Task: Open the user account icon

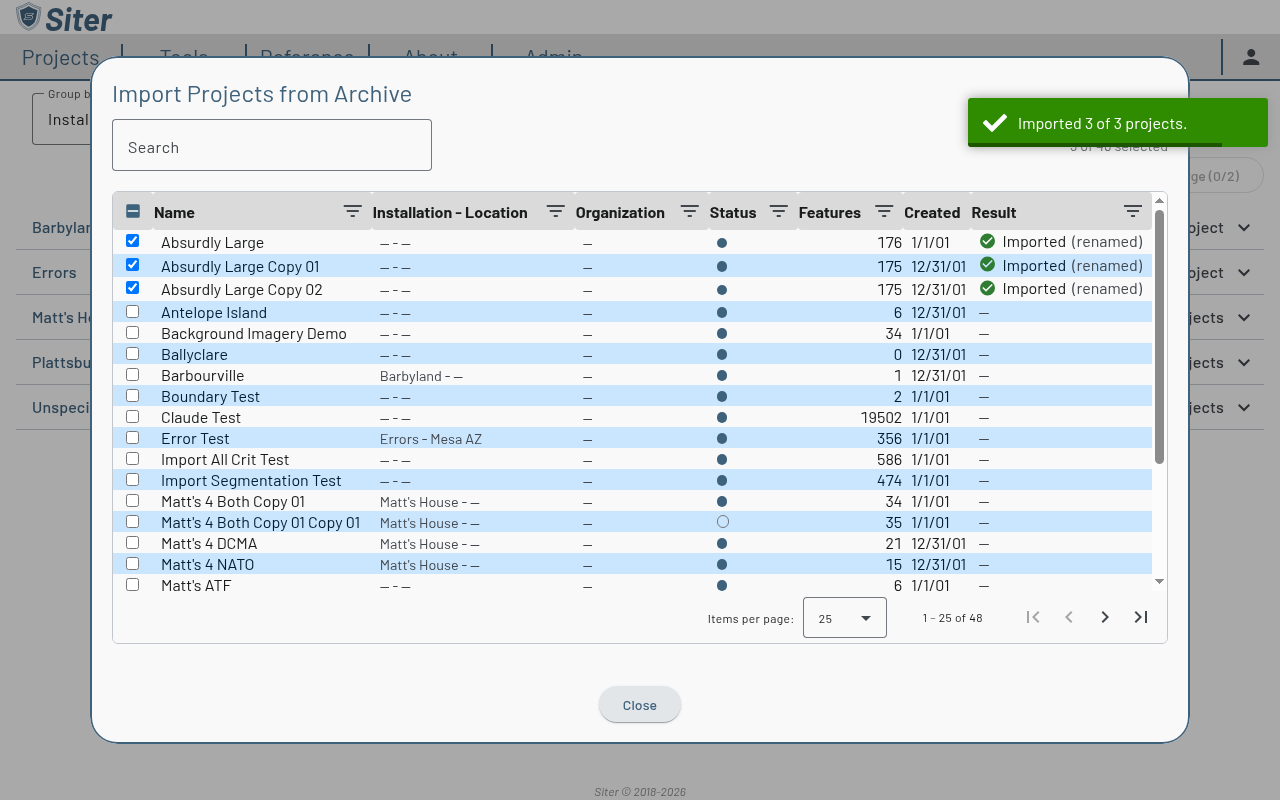Action: [x=1251, y=57]
